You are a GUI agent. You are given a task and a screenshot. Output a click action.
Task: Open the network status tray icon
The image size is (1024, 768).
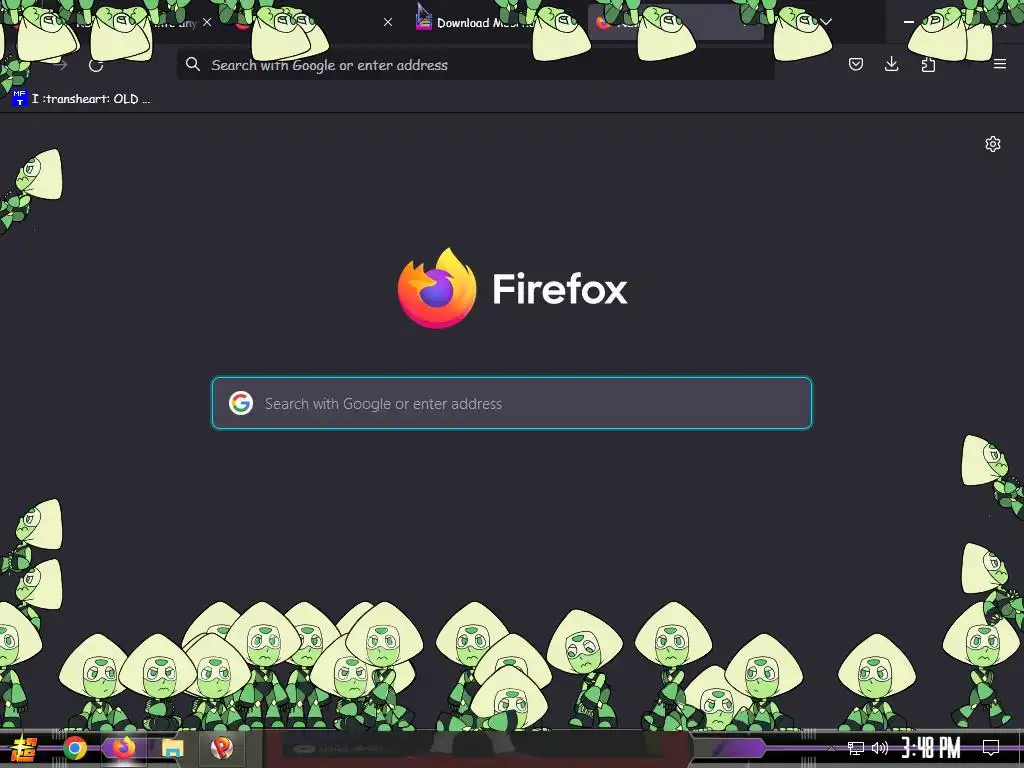tap(856, 748)
